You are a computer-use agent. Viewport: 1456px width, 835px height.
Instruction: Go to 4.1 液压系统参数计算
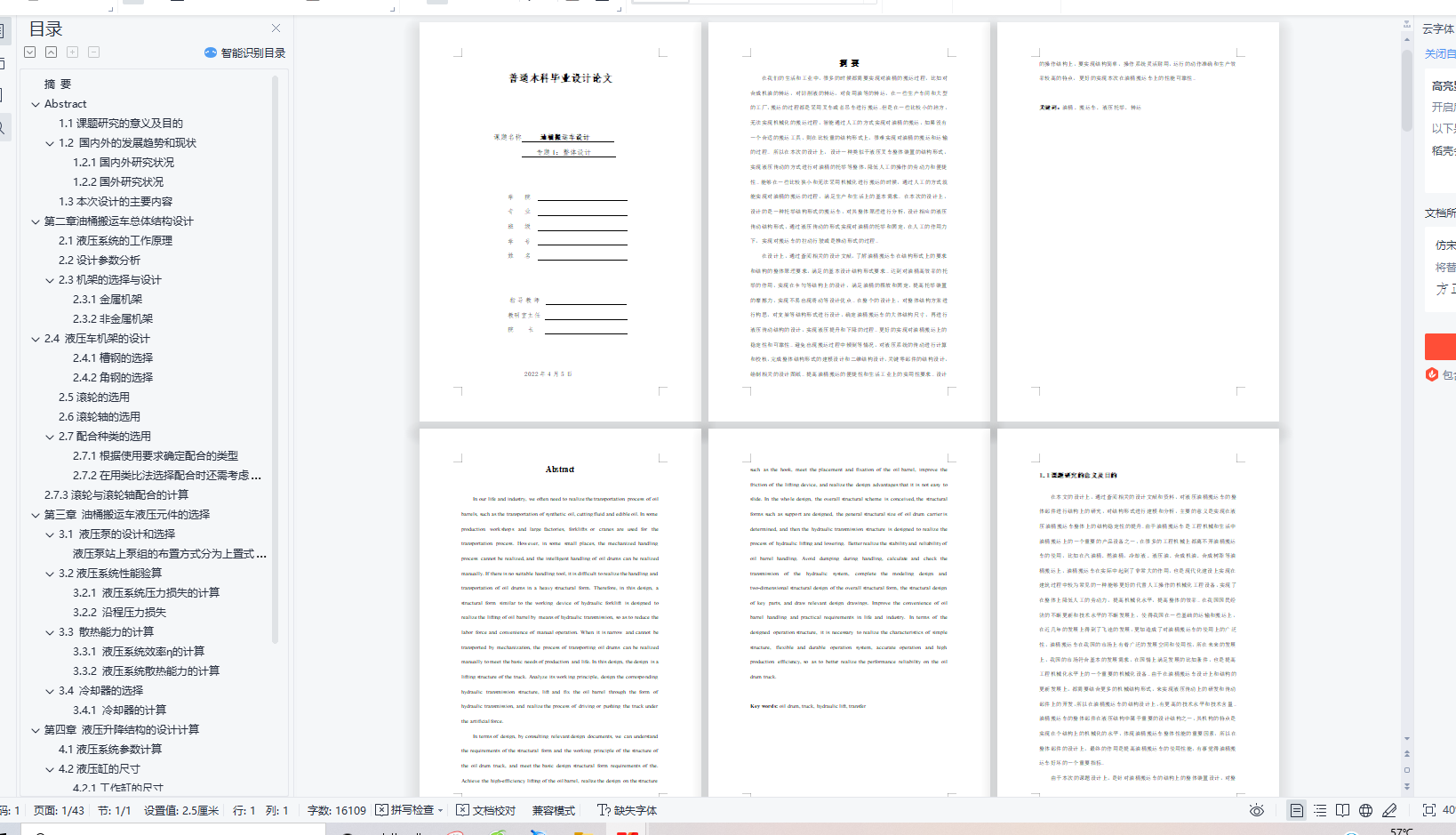pos(110,750)
